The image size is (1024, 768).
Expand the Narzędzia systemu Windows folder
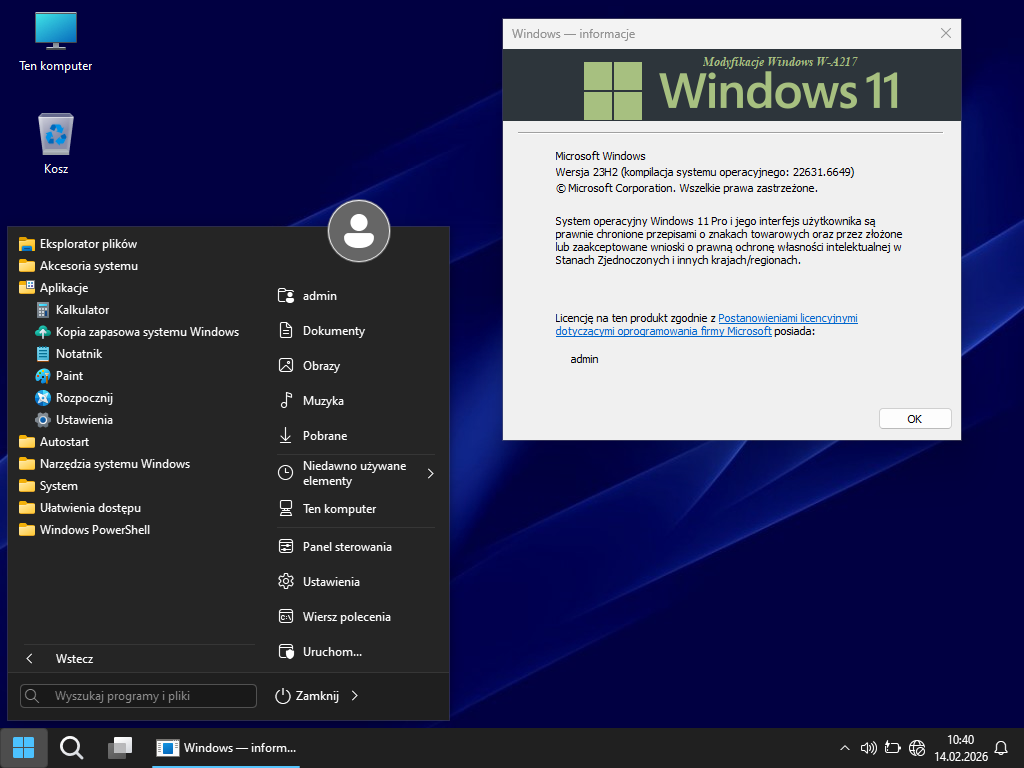coord(114,464)
